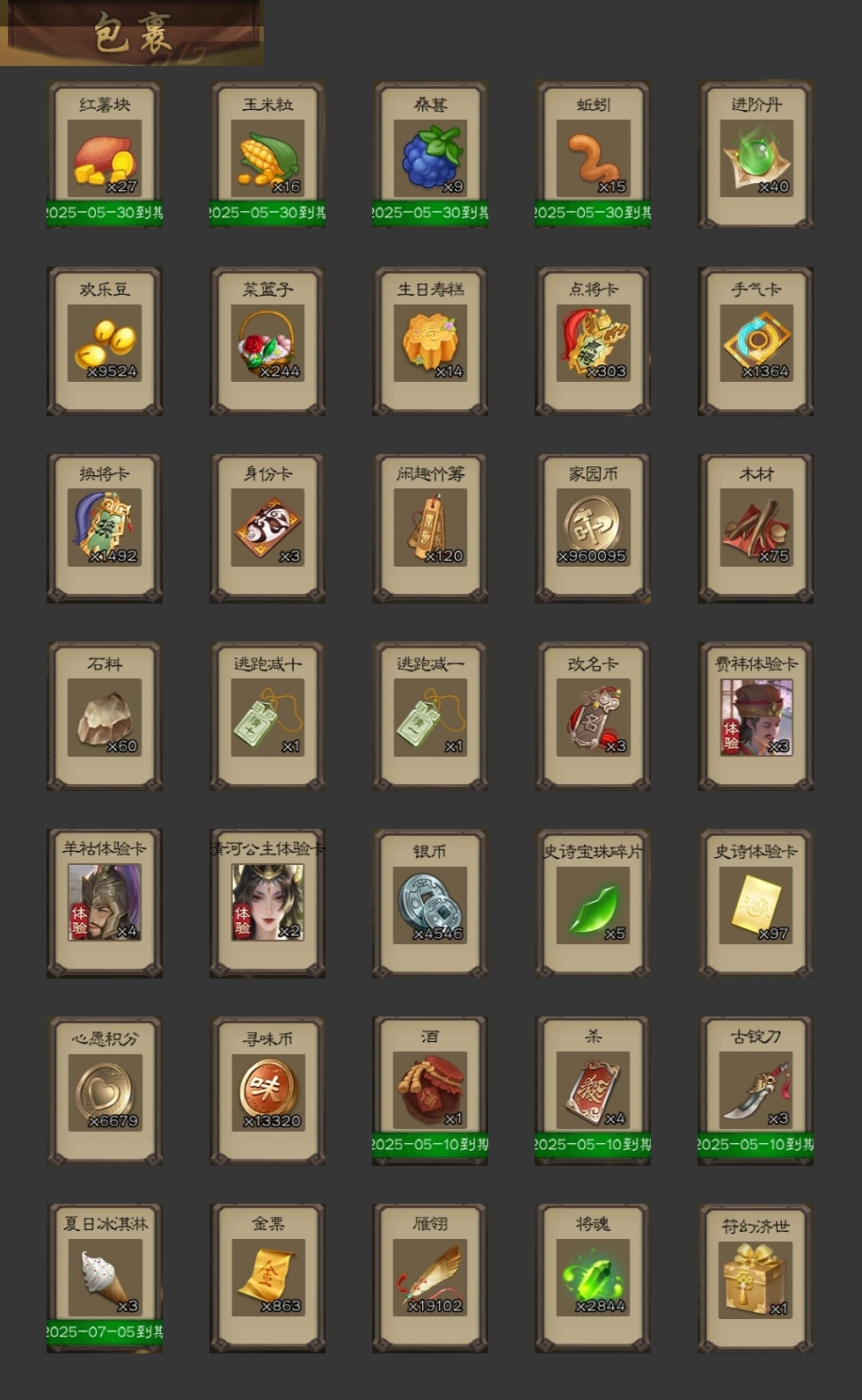Choose the 羊祜体验卡 helmeted general portrait
The image size is (862, 1400).
[x=105, y=903]
